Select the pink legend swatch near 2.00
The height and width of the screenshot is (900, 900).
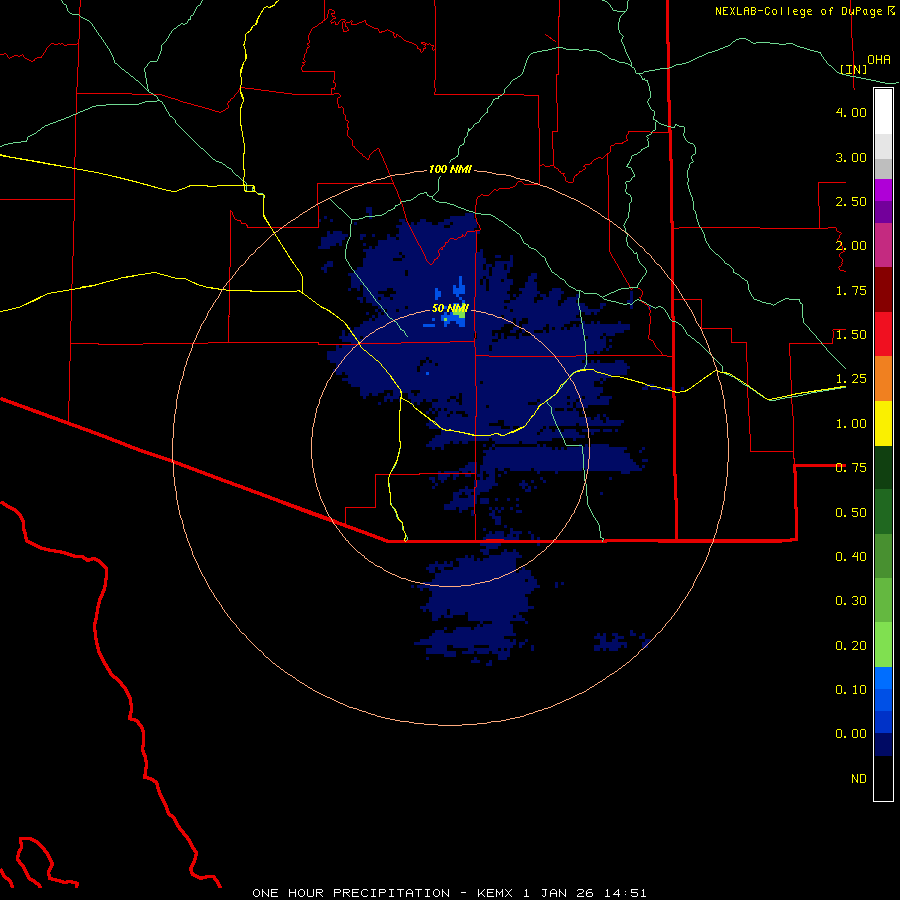coord(883,245)
